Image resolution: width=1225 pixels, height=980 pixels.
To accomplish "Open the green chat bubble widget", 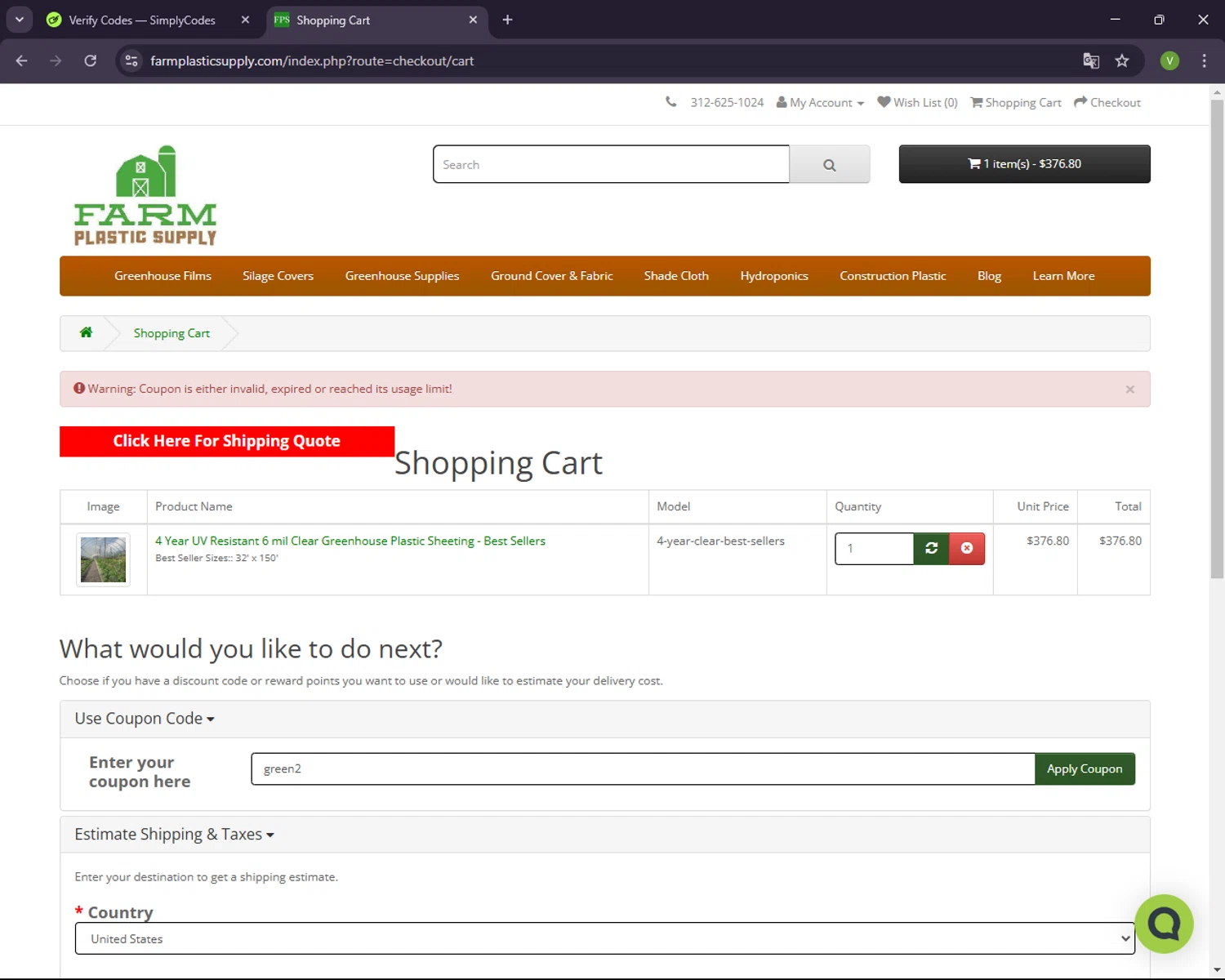I will pos(1164,924).
